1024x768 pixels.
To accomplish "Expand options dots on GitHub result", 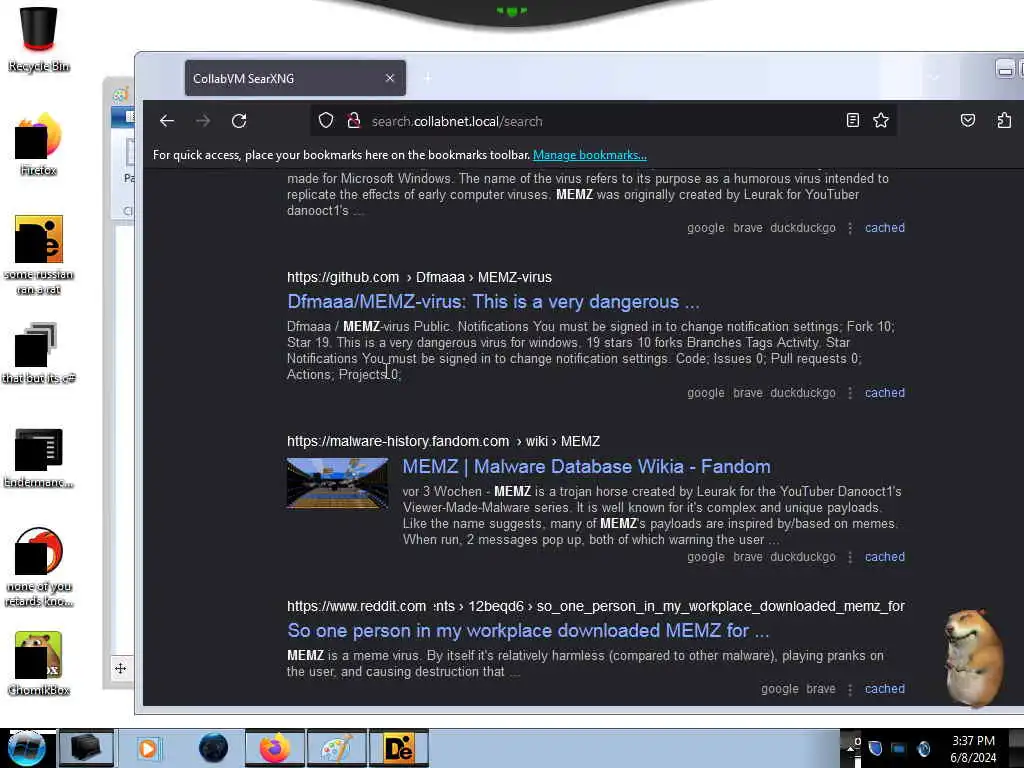I will 850,393.
